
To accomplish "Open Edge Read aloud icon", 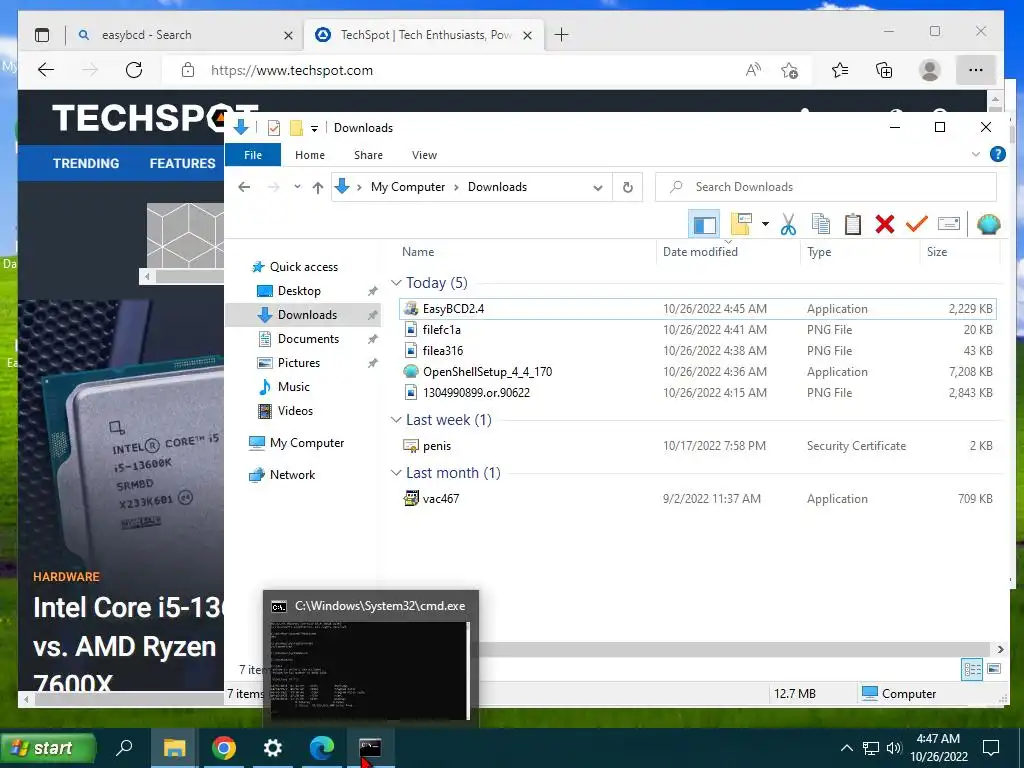I will point(753,70).
